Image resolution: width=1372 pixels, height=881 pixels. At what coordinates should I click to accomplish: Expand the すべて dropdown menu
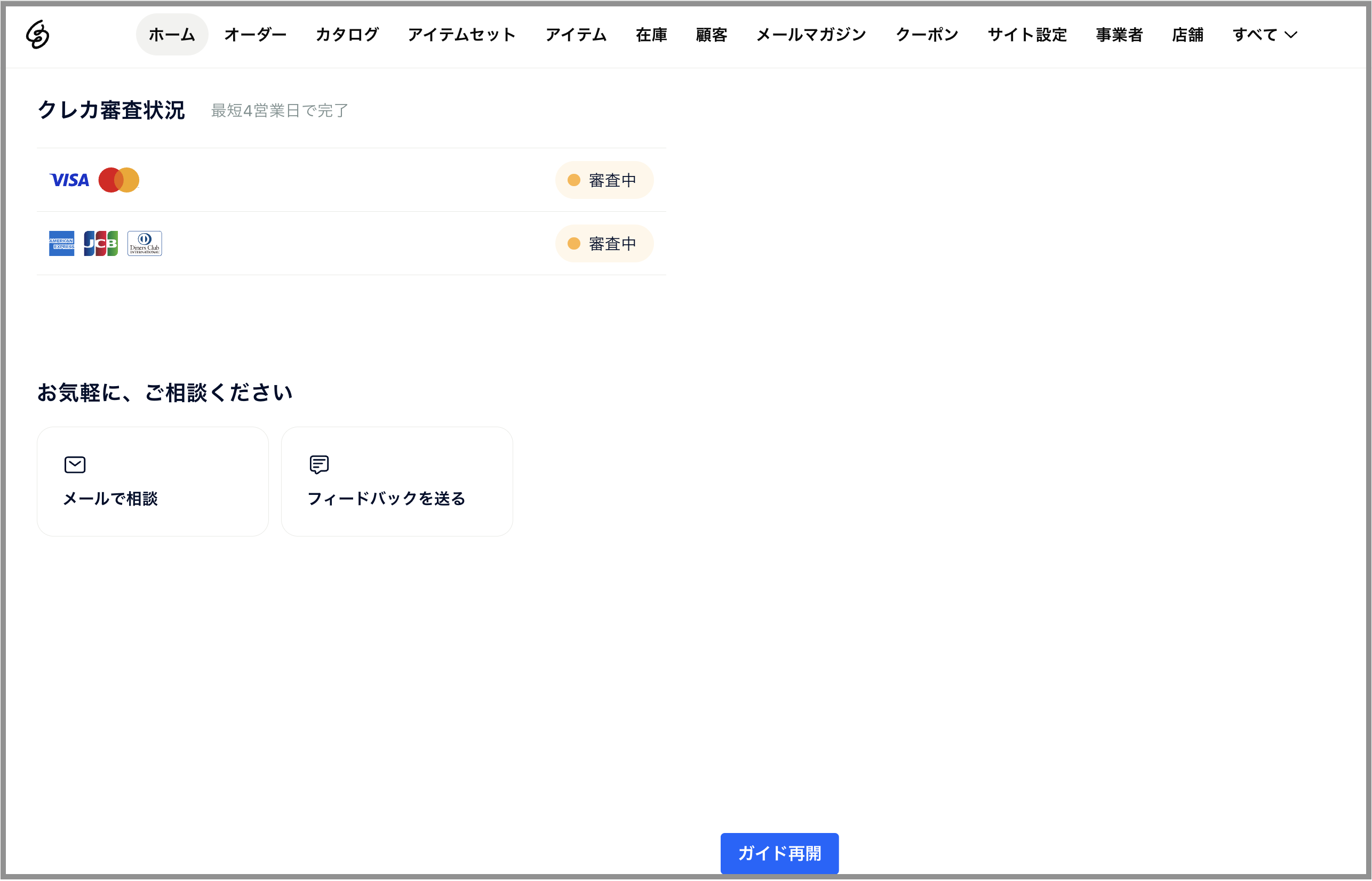(1264, 34)
